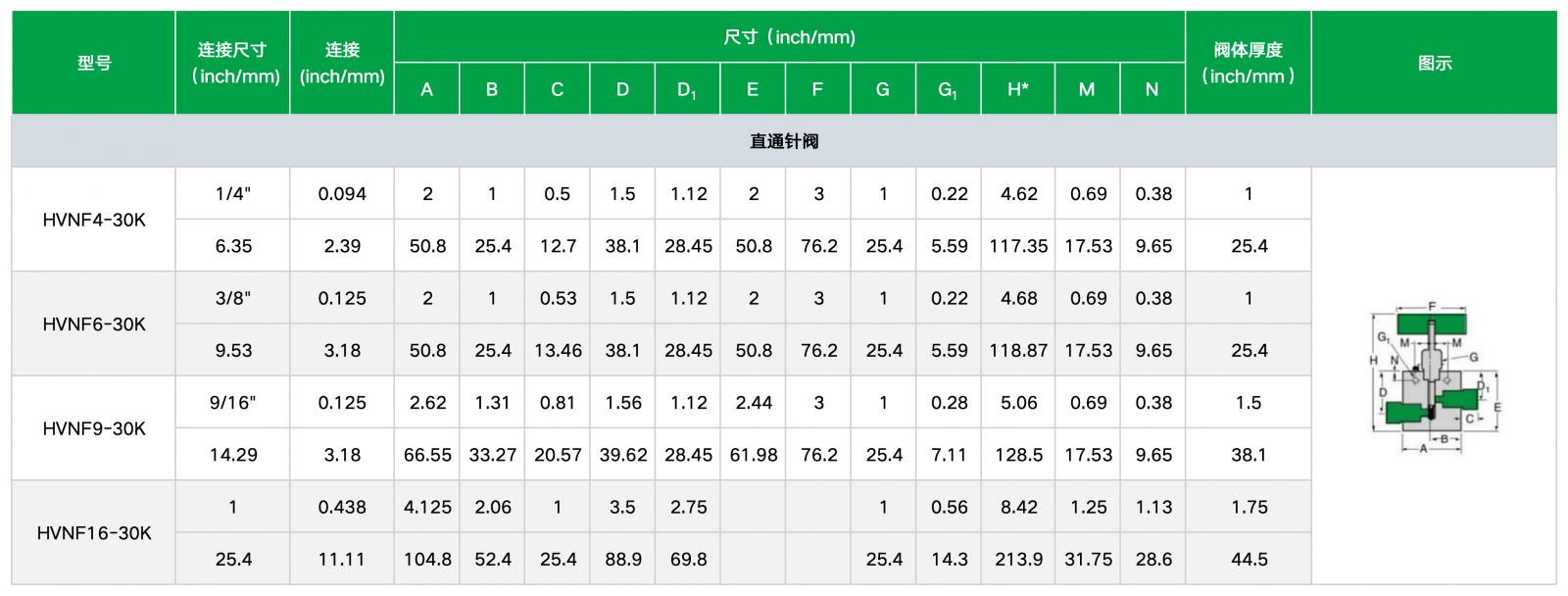Click the 连接尺寸 column header
The height and width of the screenshot is (596, 1568).
coord(233,63)
